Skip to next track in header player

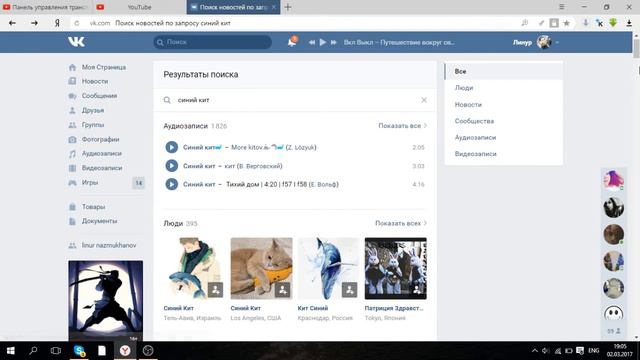tap(333, 42)
